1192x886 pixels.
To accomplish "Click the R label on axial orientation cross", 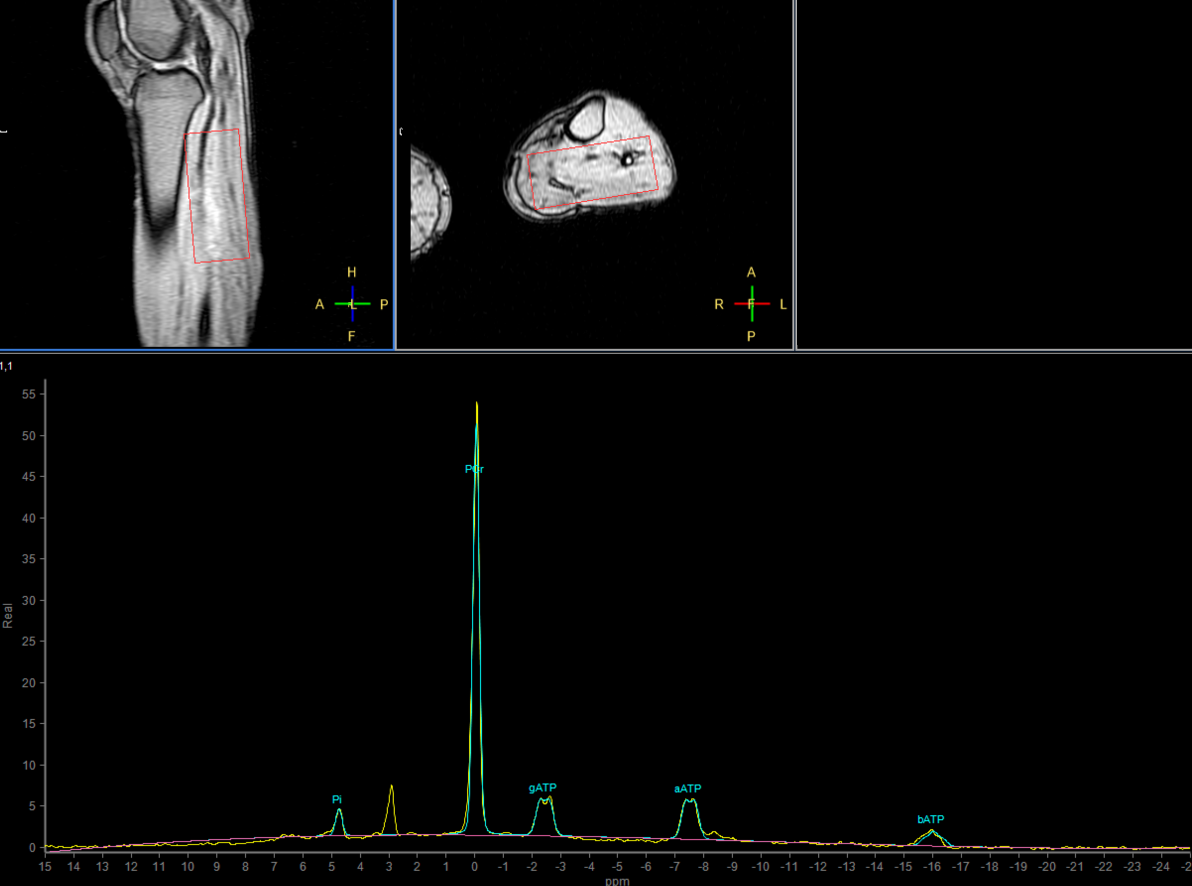I will click(x=718, y=304).
